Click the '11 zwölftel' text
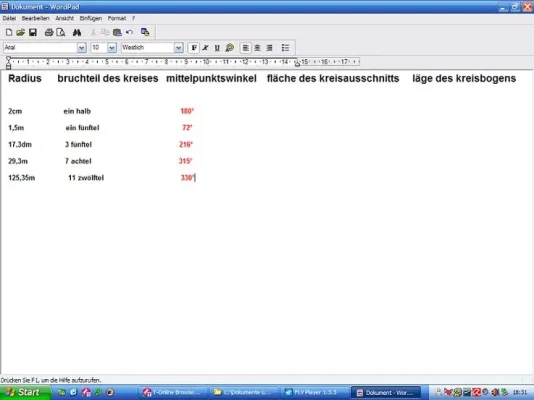 (x=86, y=178)
